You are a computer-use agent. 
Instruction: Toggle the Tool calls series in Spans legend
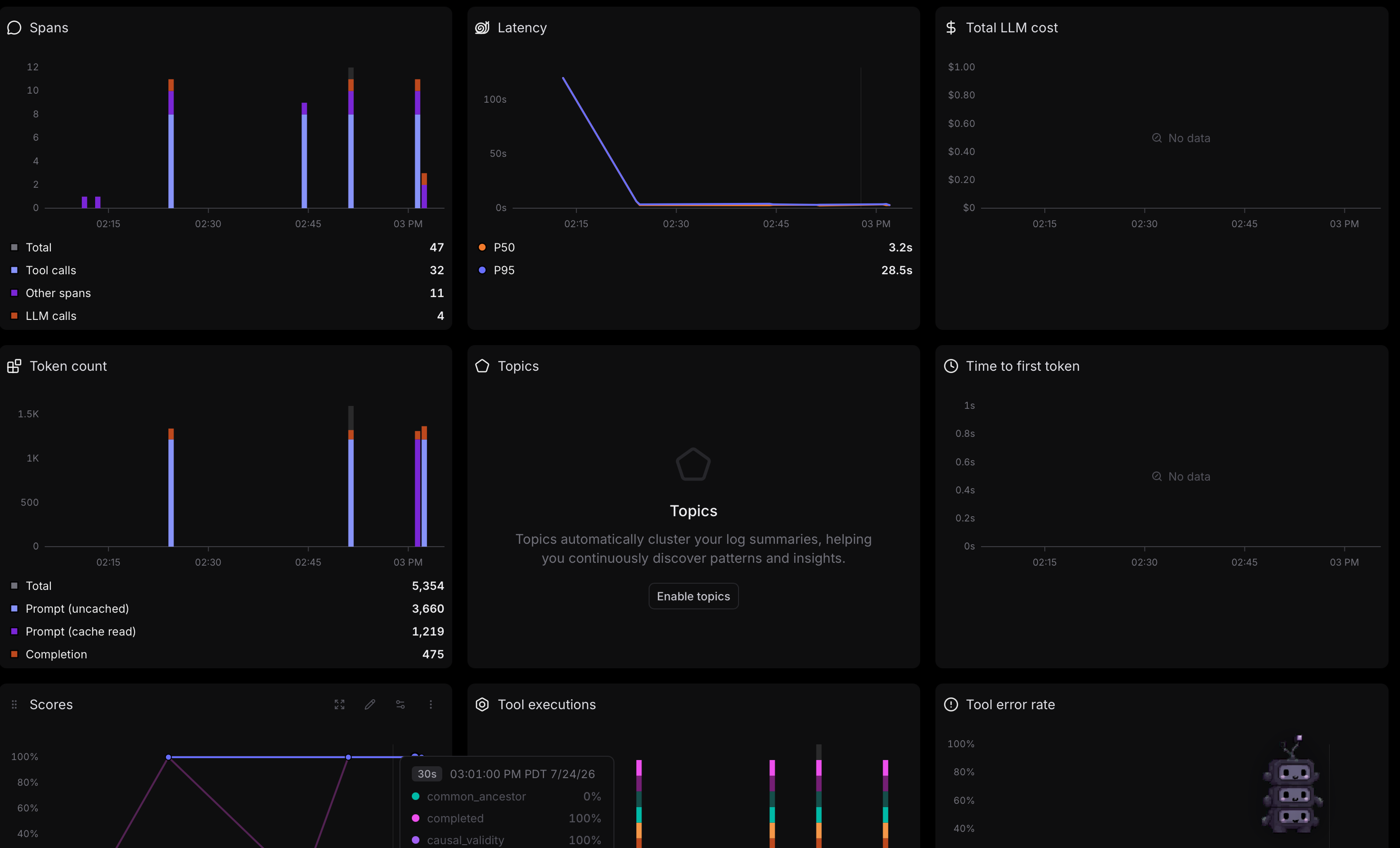tap(227, 270)
